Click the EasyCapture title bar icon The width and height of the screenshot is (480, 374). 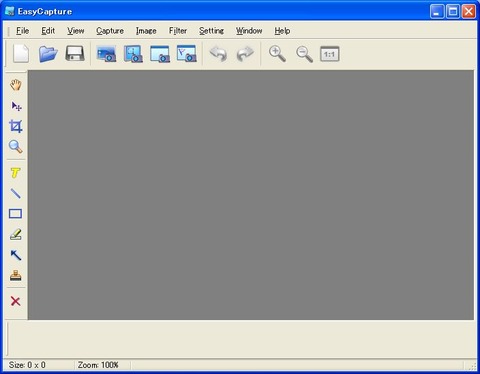point(10,11)
